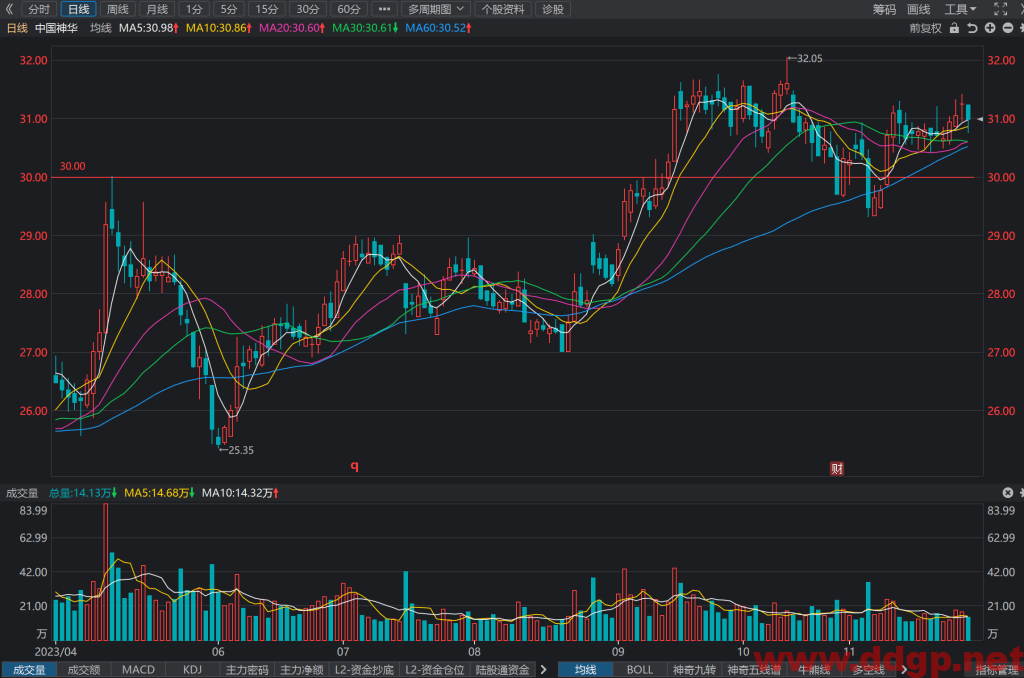Expand the 多周期图 dropdown

pyautogui.click(x=436, y=9)
